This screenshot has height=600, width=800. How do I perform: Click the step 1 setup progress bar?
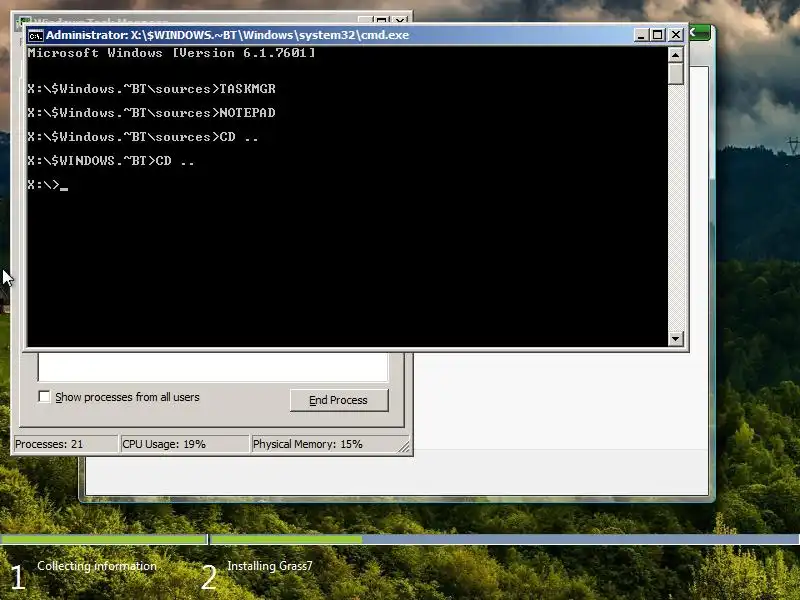(x=104, y=539)
